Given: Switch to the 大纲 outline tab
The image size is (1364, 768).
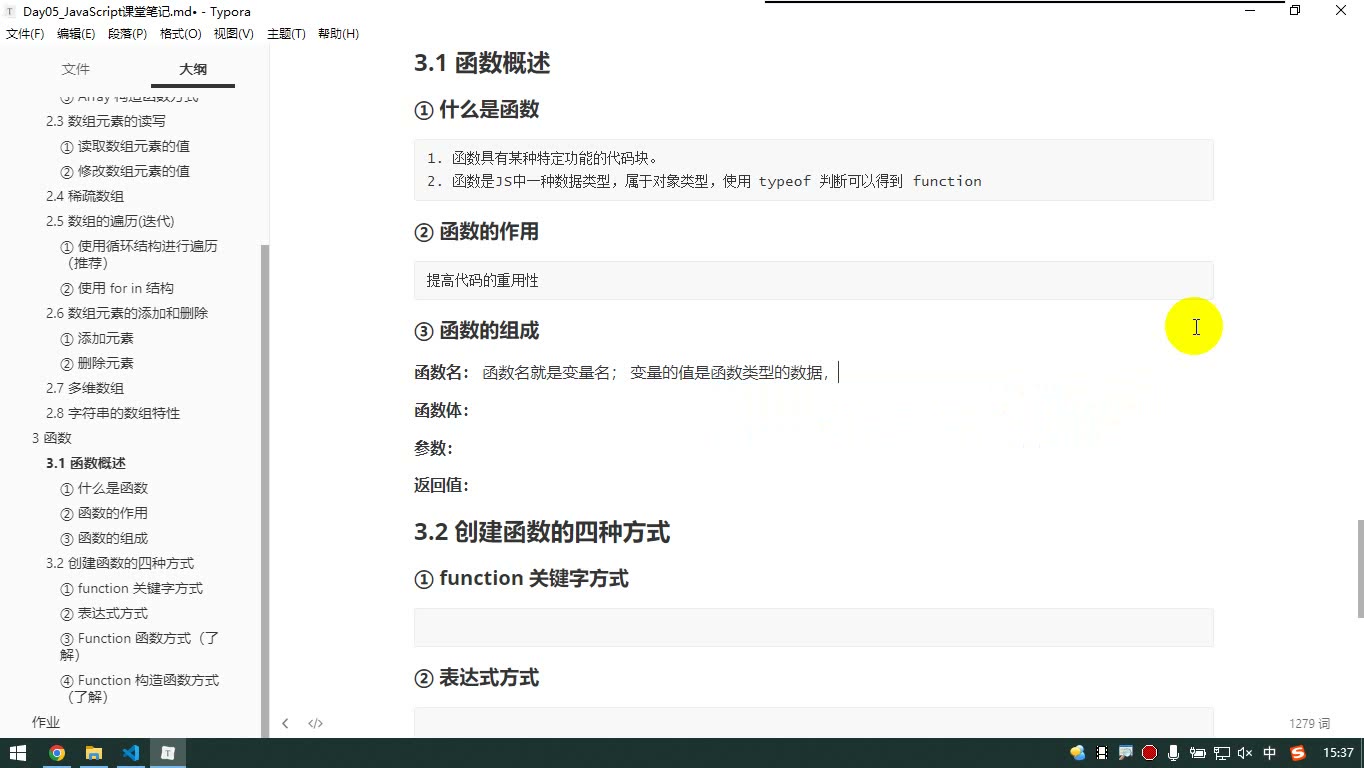Looking at the screenshot, I should [193, 69].
